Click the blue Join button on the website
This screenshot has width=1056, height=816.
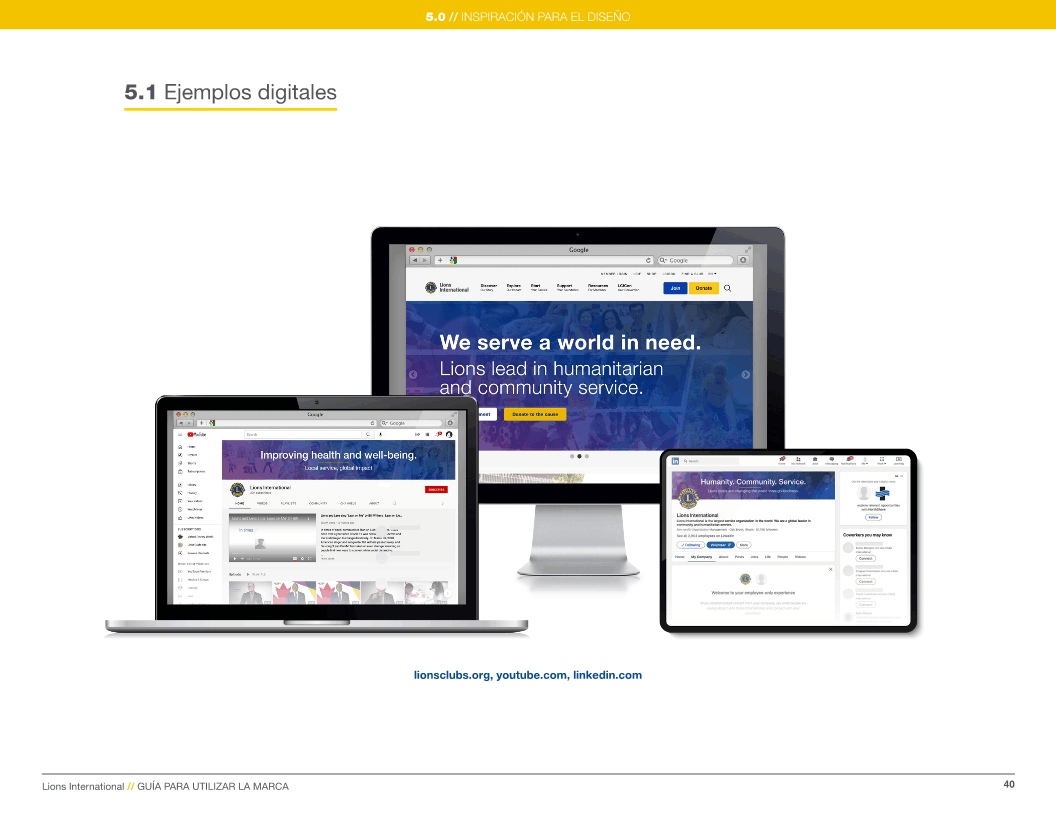click(675, 288)
